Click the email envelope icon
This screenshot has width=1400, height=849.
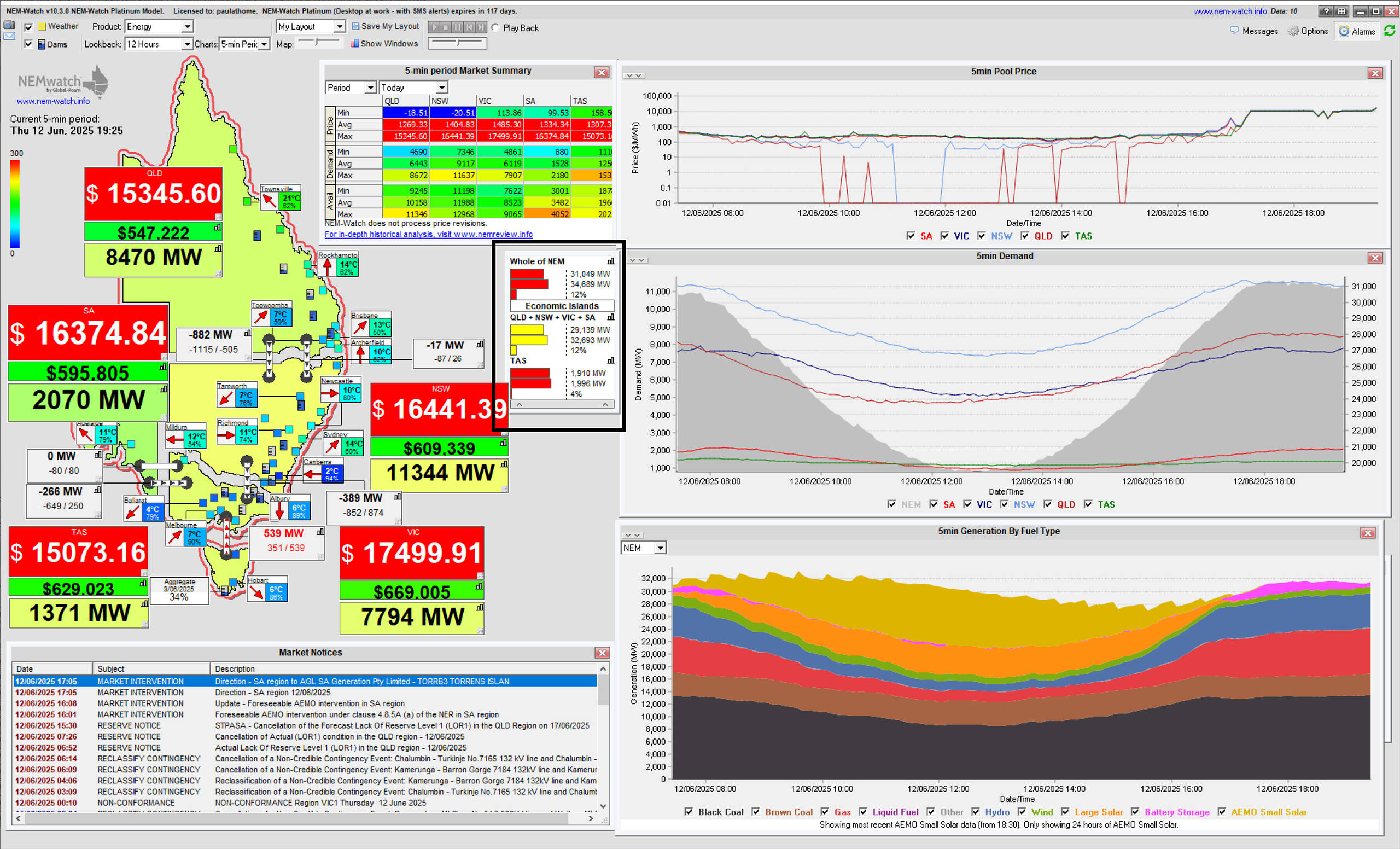coord(9,36)
